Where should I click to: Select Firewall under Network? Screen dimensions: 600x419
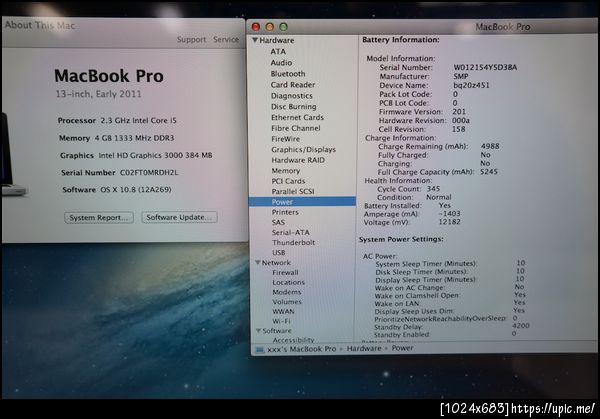285,272
